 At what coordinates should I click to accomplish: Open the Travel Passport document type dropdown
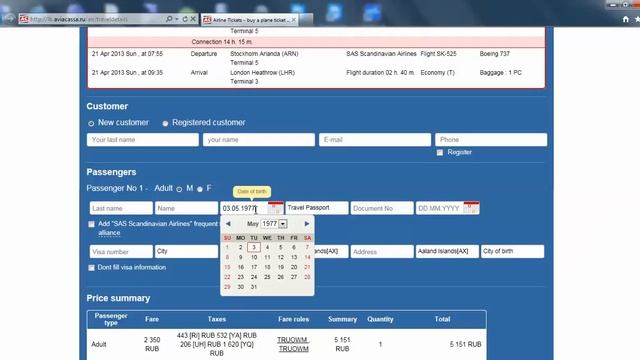click(x=317, y=208)
